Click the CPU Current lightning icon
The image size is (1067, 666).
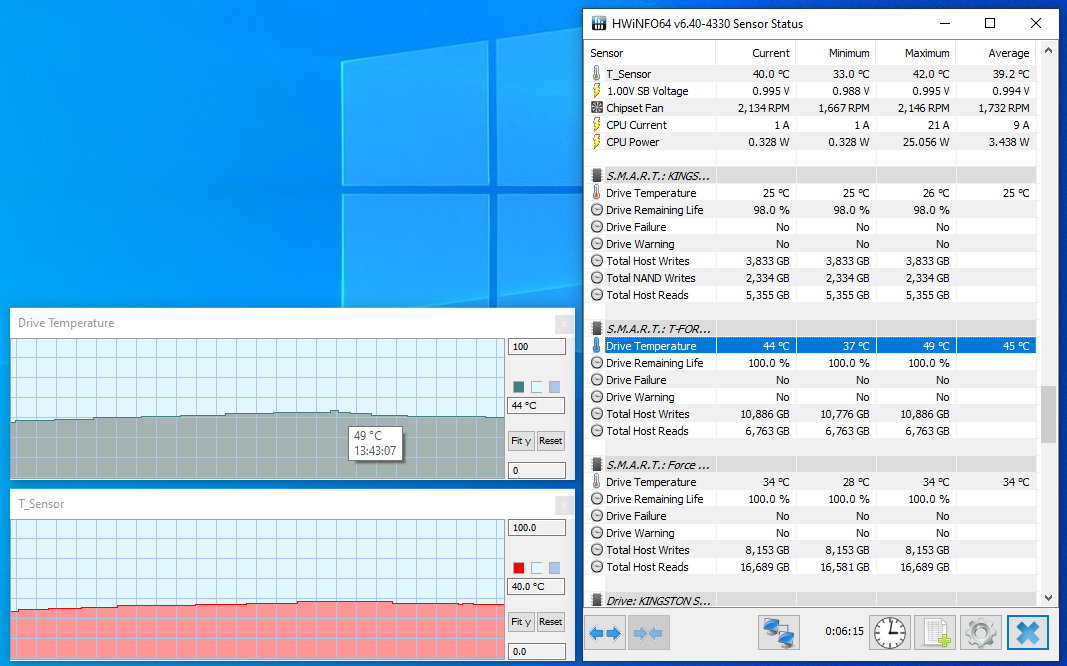click(597, 124)
